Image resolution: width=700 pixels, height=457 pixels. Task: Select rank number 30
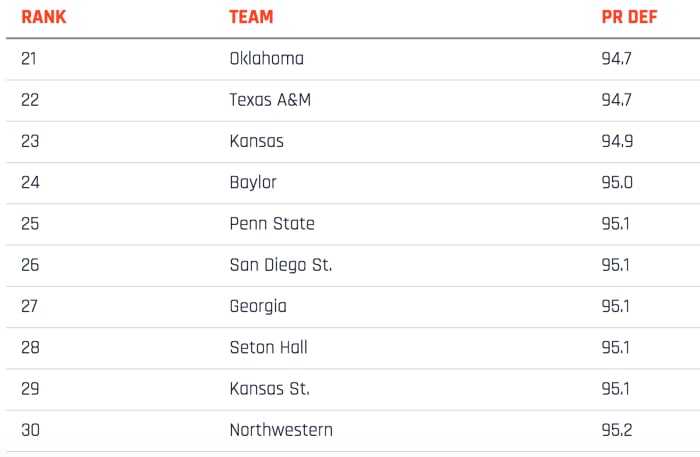(x=30, y=430)
